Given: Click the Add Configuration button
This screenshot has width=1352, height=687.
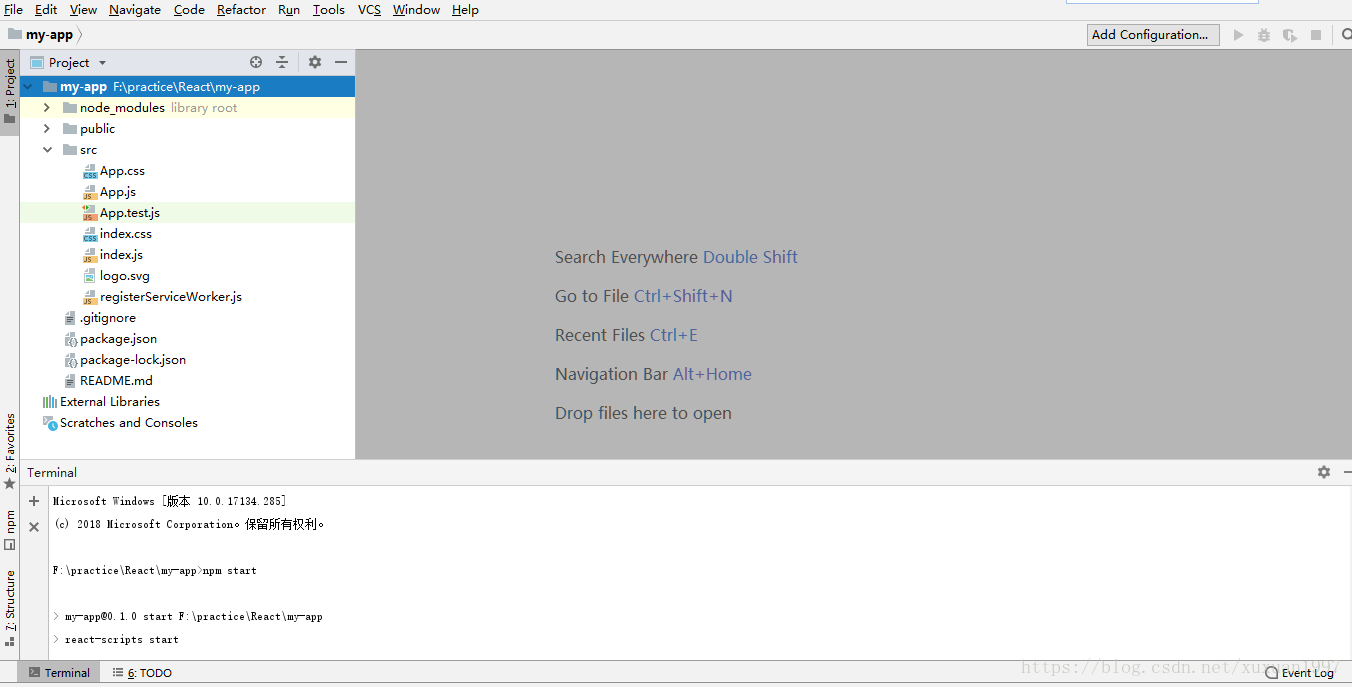Looking at the screenshot, I should click(x=1152, y=34).
